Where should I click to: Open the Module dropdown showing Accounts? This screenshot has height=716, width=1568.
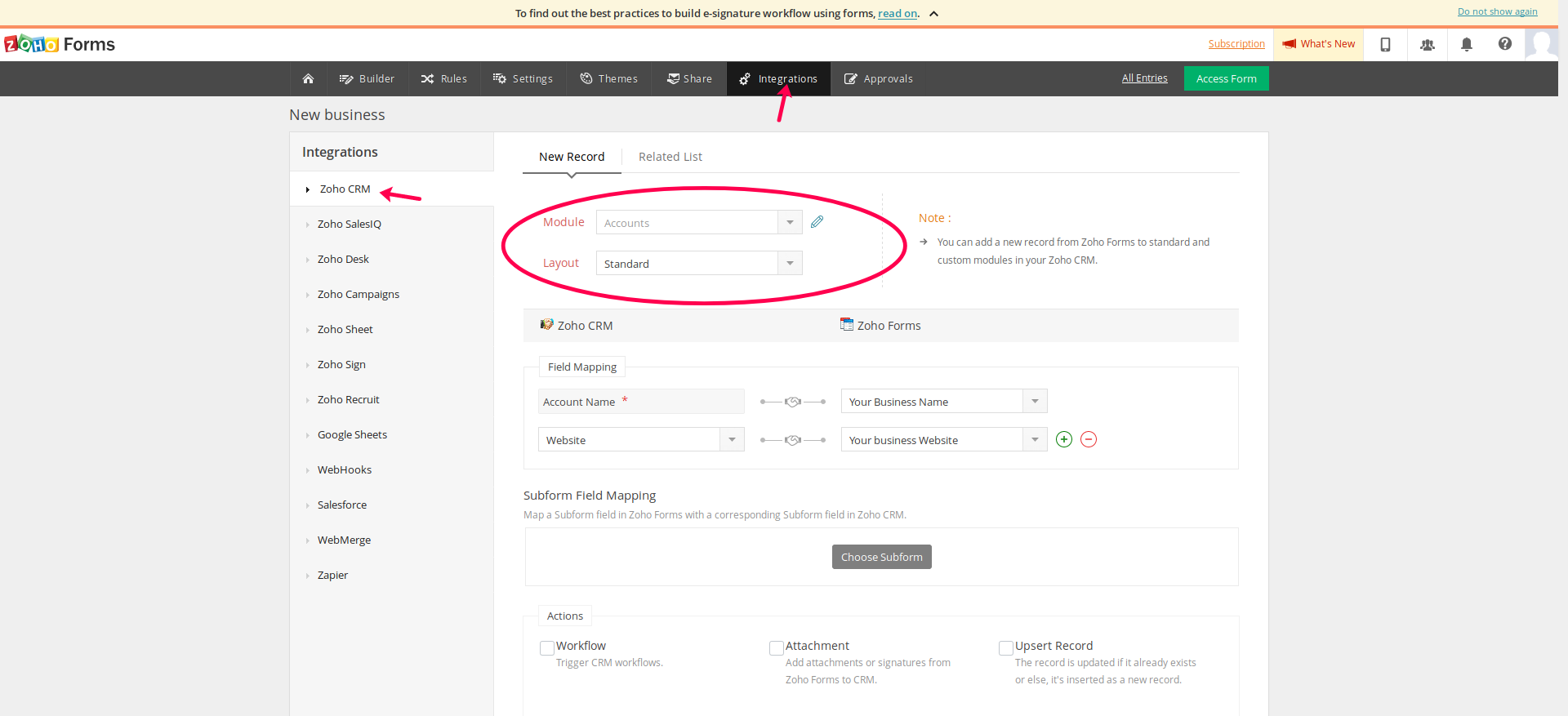(699, 222)
